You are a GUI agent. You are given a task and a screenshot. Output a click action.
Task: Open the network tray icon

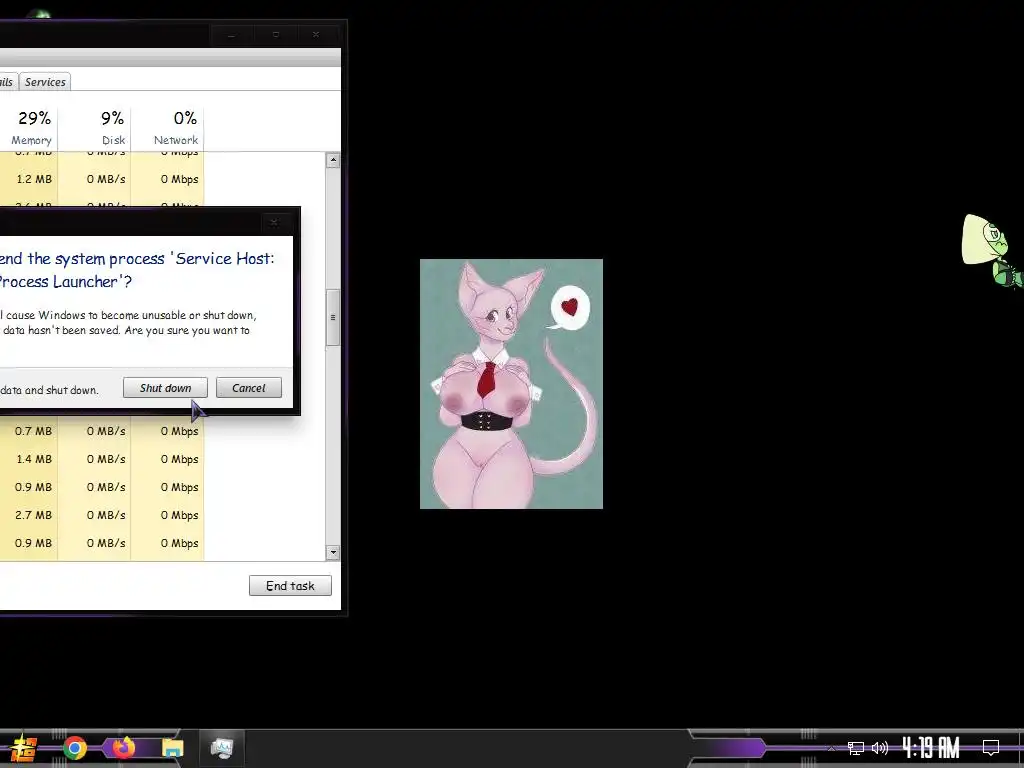856,748
